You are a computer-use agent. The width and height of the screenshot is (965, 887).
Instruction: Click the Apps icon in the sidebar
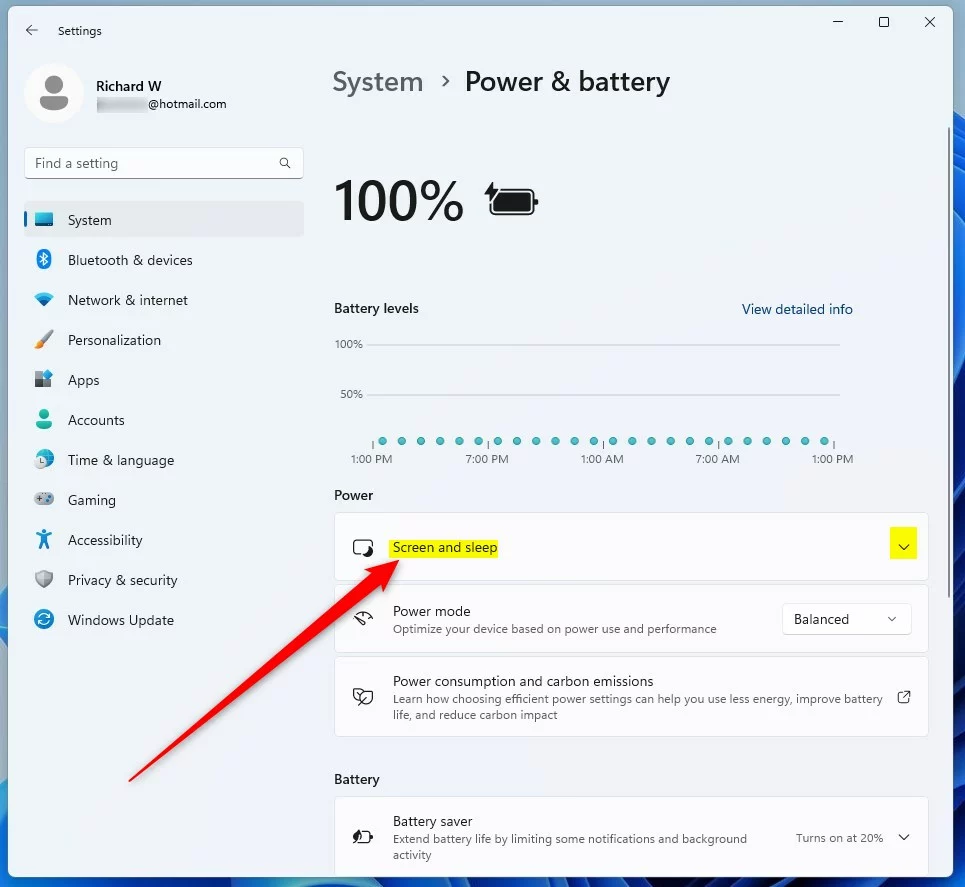coord(44,379)
